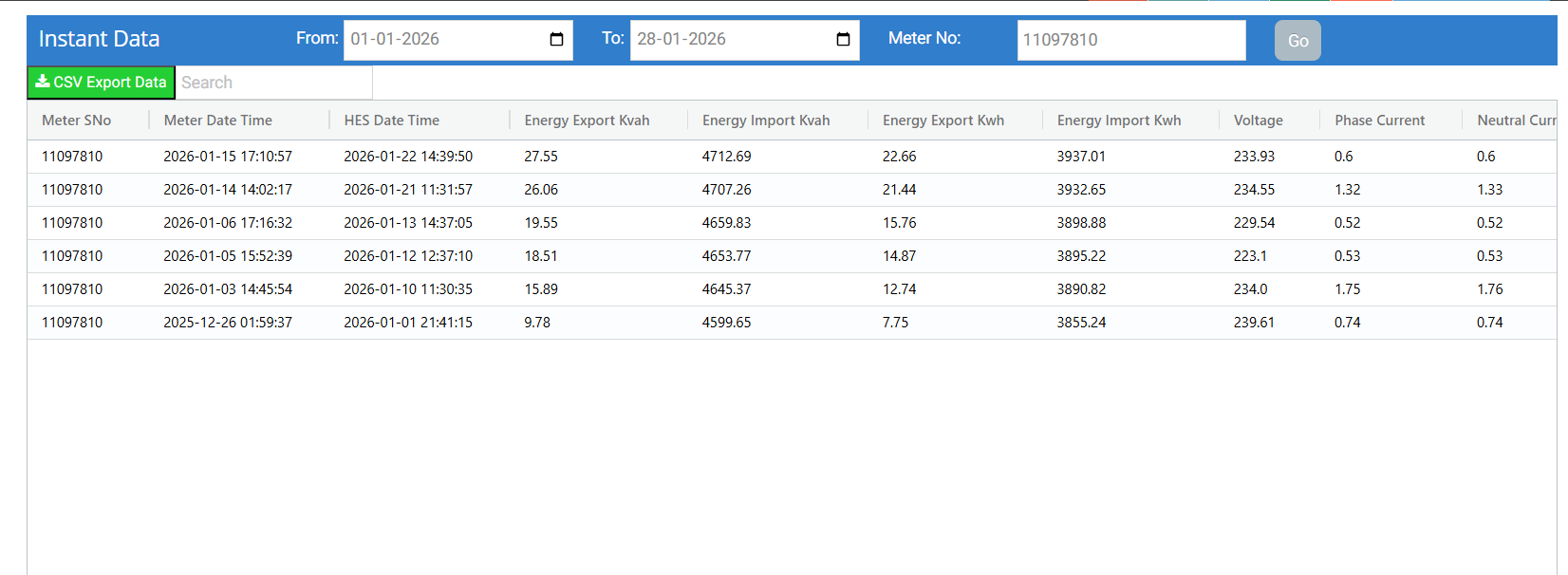Sort by Meter SNo column header
This screenshot has width=1568, height=575.
77,121
